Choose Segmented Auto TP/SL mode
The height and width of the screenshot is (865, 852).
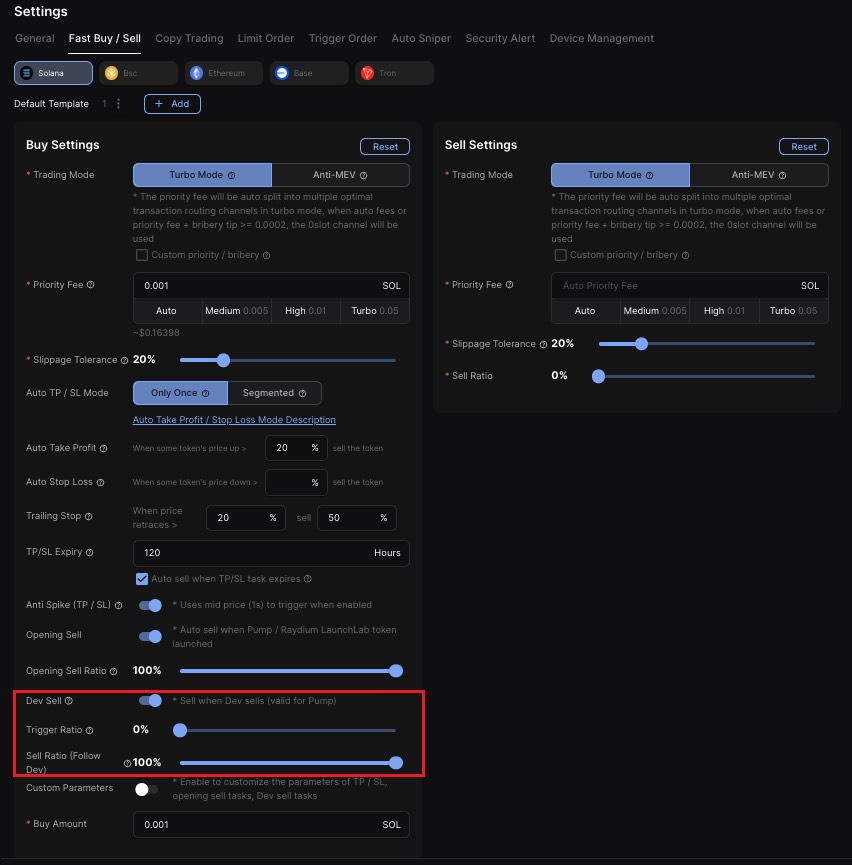274,393
